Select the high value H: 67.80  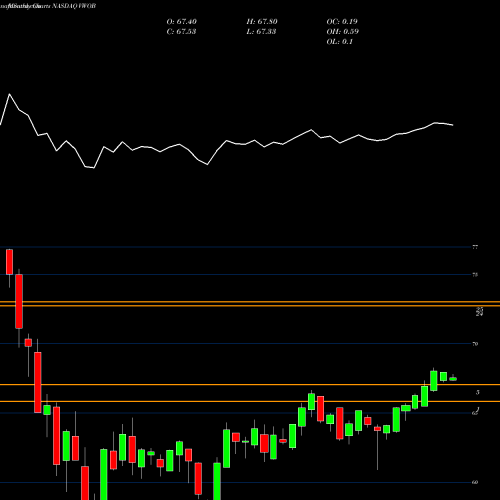[x=262, y=22]
